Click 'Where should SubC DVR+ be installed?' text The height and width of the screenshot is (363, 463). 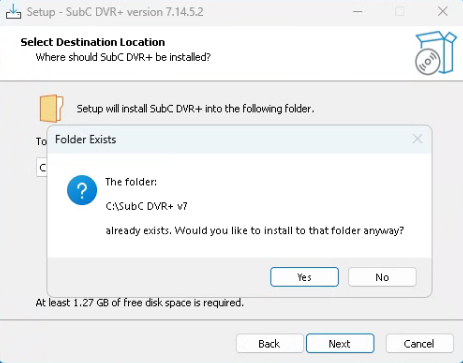(x=123, y=57)
